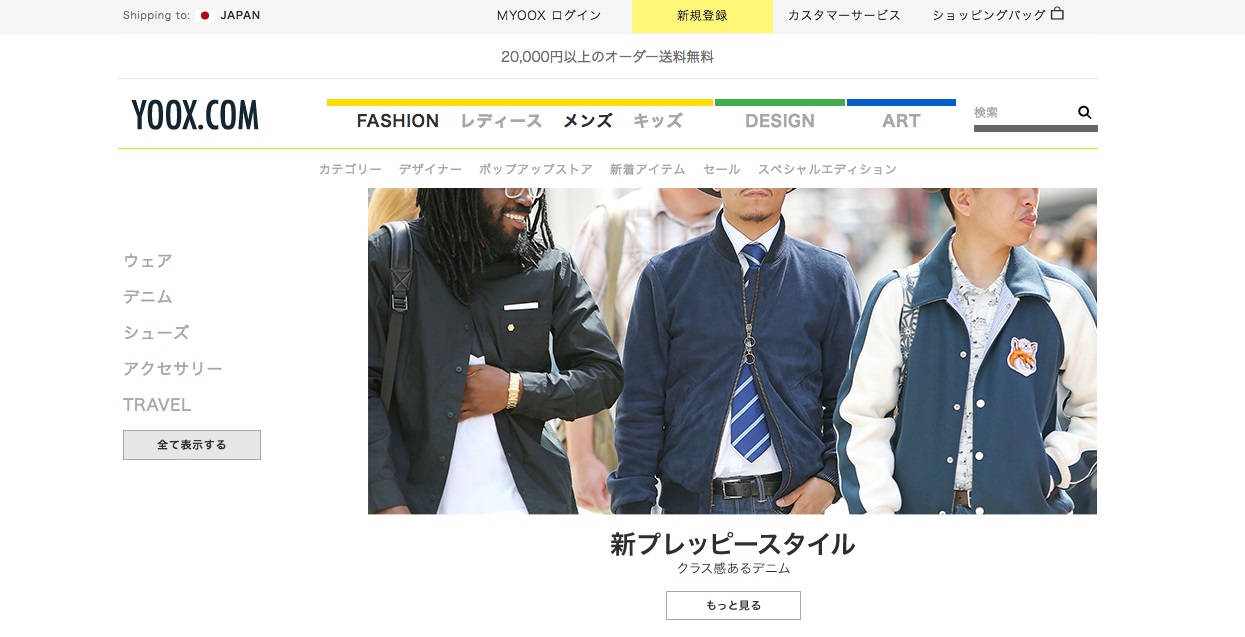Open the MYOOX ログイン link
This screenshot has height=637, width=1245.
pos(549,16)
